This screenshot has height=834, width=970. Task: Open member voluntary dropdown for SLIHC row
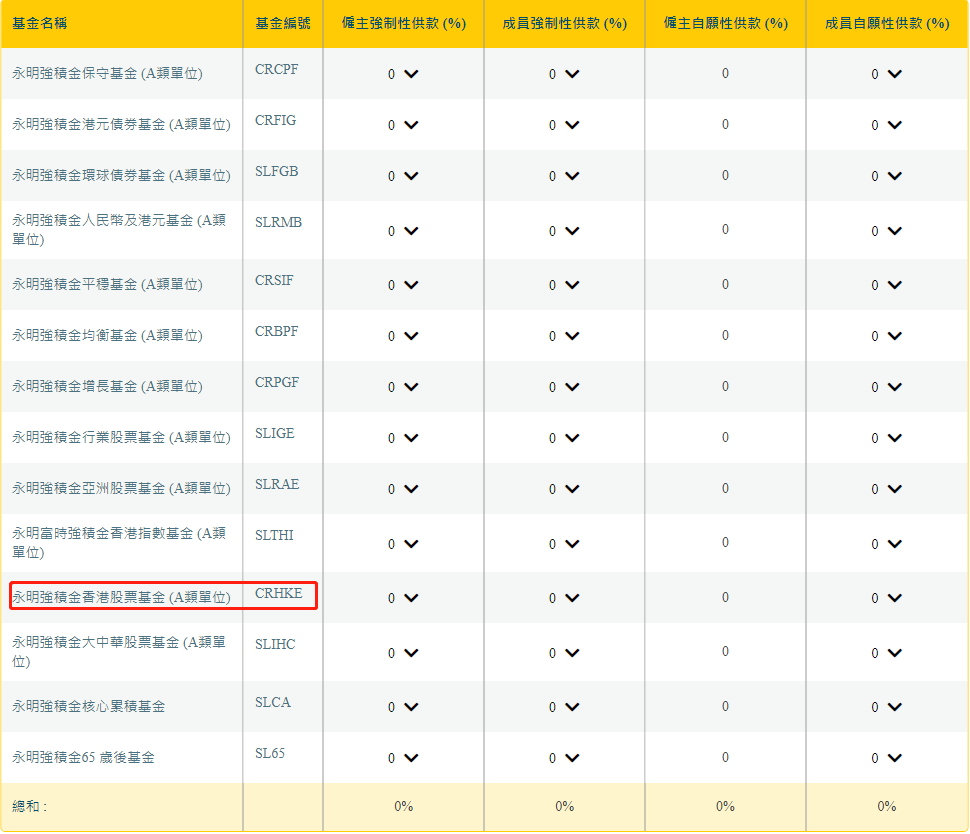(886, 653)
